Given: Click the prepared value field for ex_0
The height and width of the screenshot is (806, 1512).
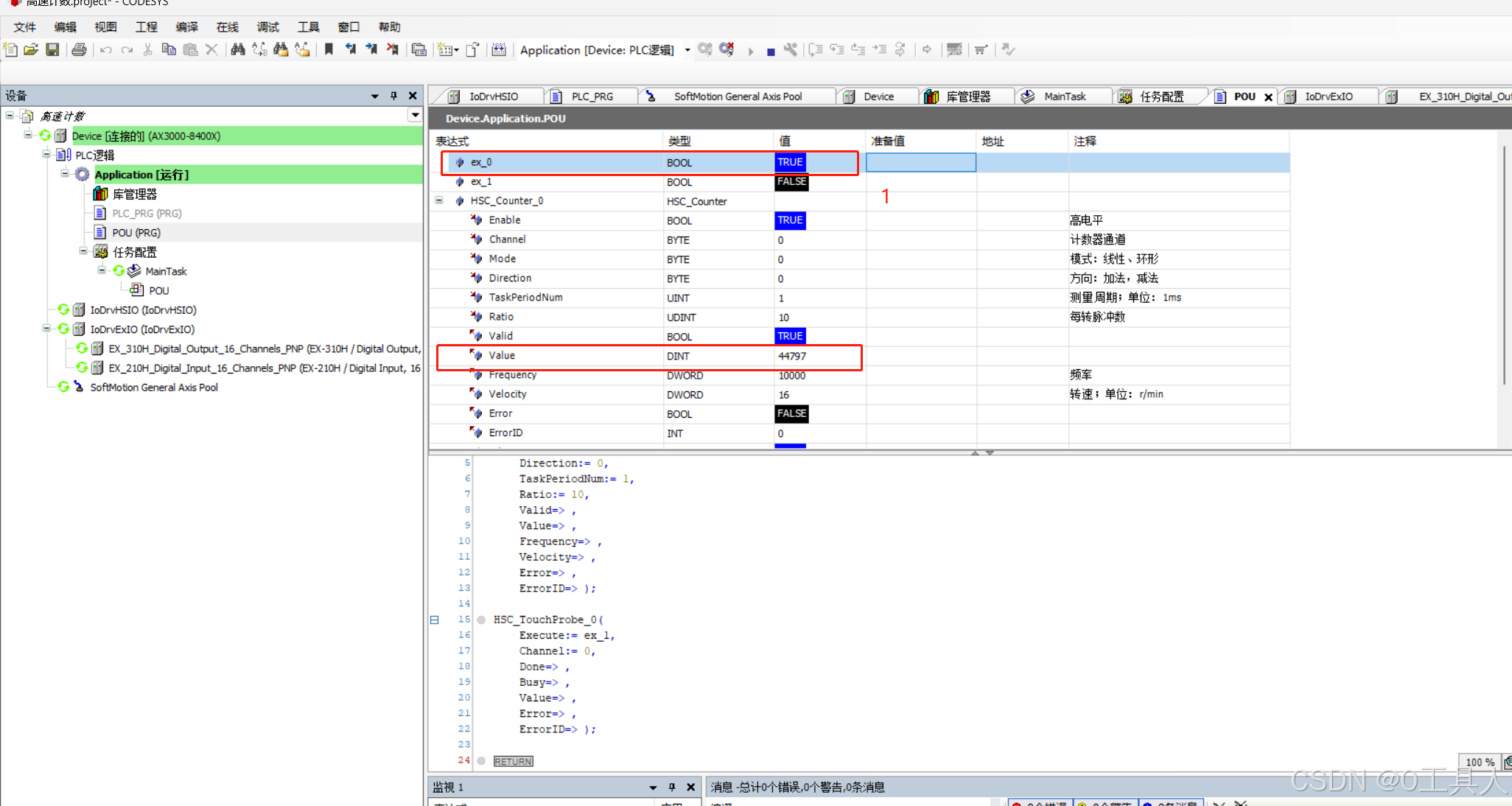Looking at the screenshot, I should (920, 162).
